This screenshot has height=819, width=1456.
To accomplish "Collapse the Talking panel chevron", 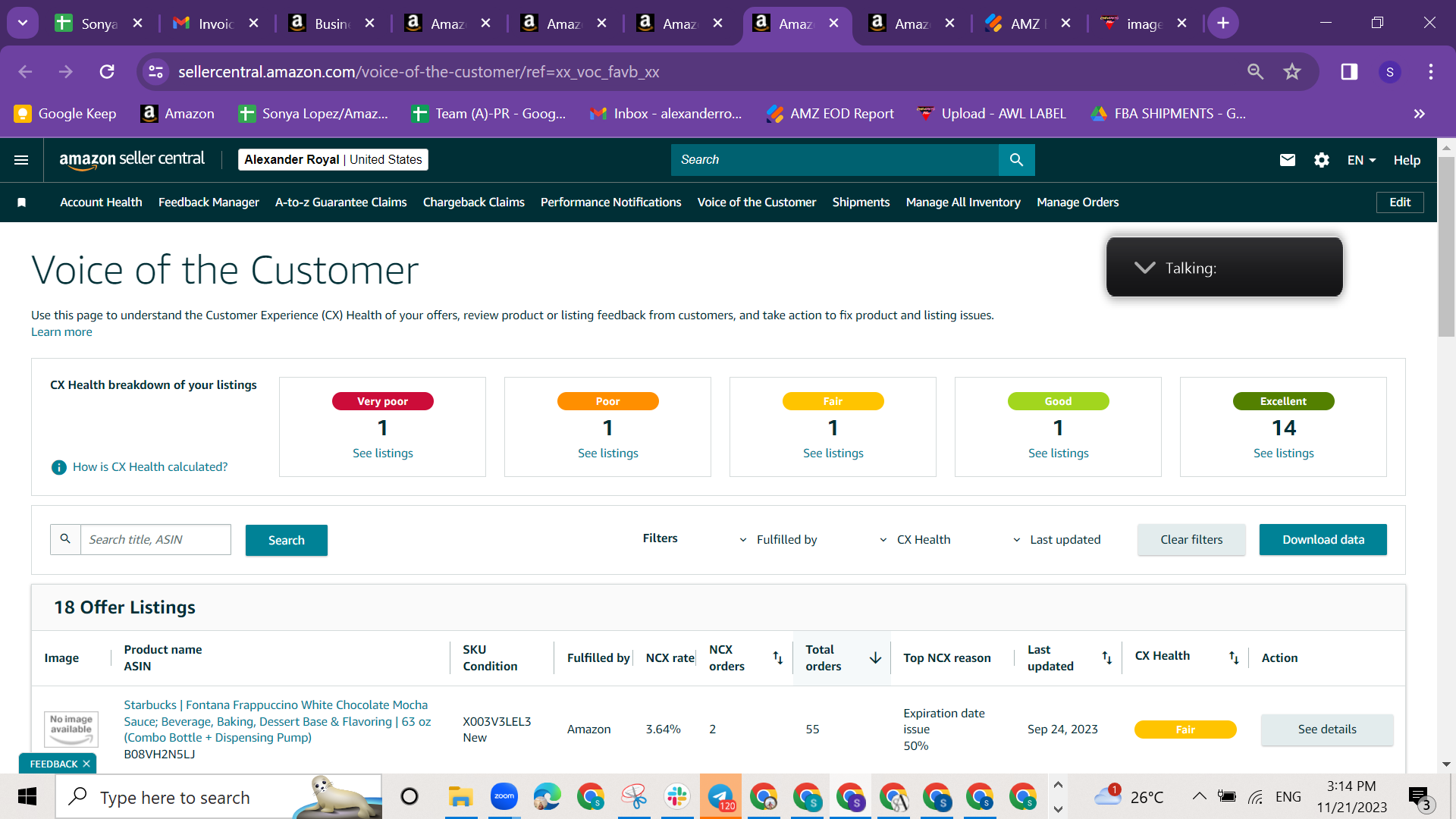I will pyautogui.click(x=1144, y=268).
